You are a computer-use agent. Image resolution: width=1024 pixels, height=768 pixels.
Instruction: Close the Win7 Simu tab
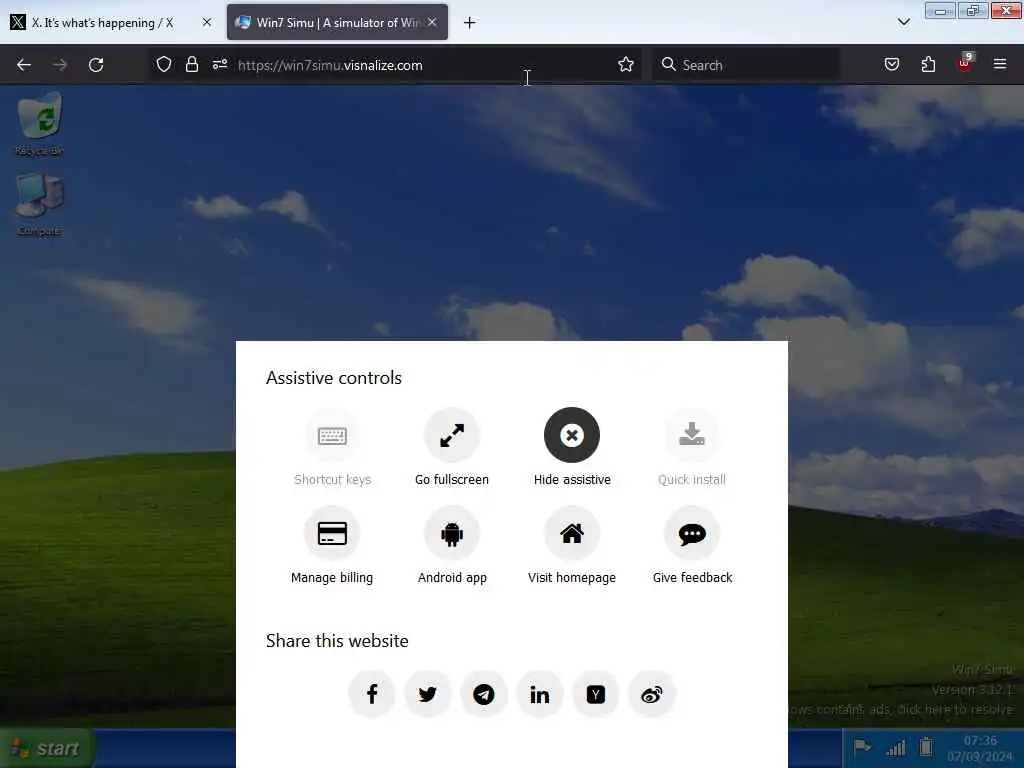(432, 22)
